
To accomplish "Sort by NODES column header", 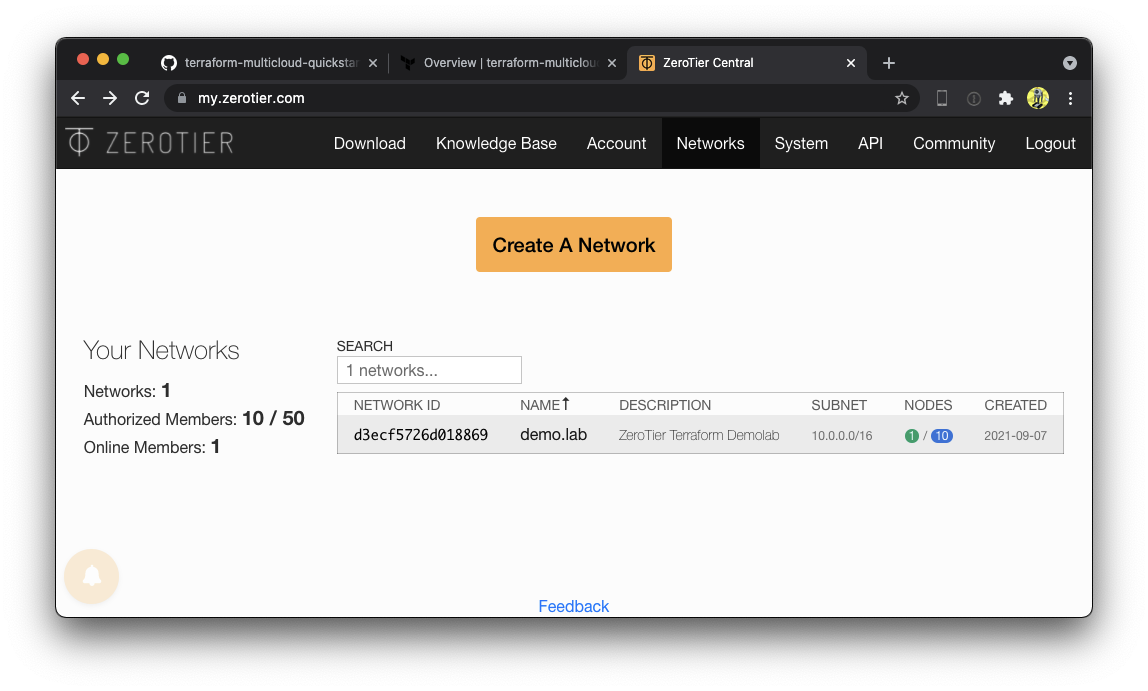I will click(x=928, y=405).
